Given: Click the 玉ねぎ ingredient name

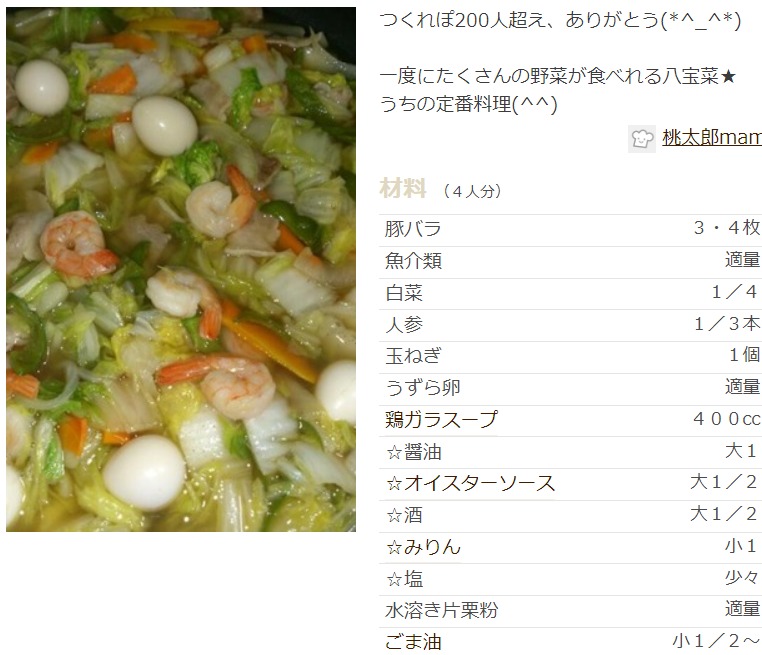Looking at the screenshot, I should (x=414, y=356).
